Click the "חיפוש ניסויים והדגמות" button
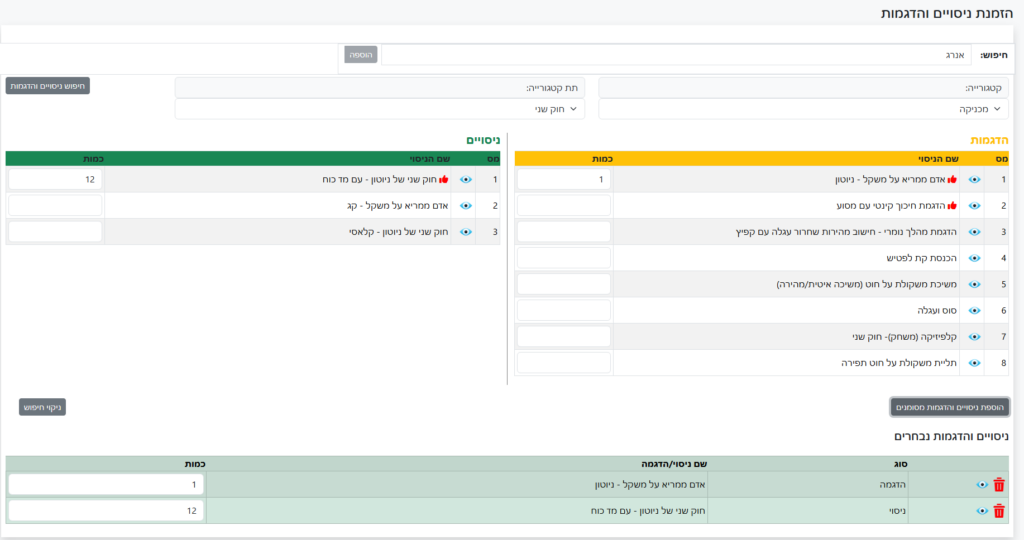 click(x=48, y=86)
